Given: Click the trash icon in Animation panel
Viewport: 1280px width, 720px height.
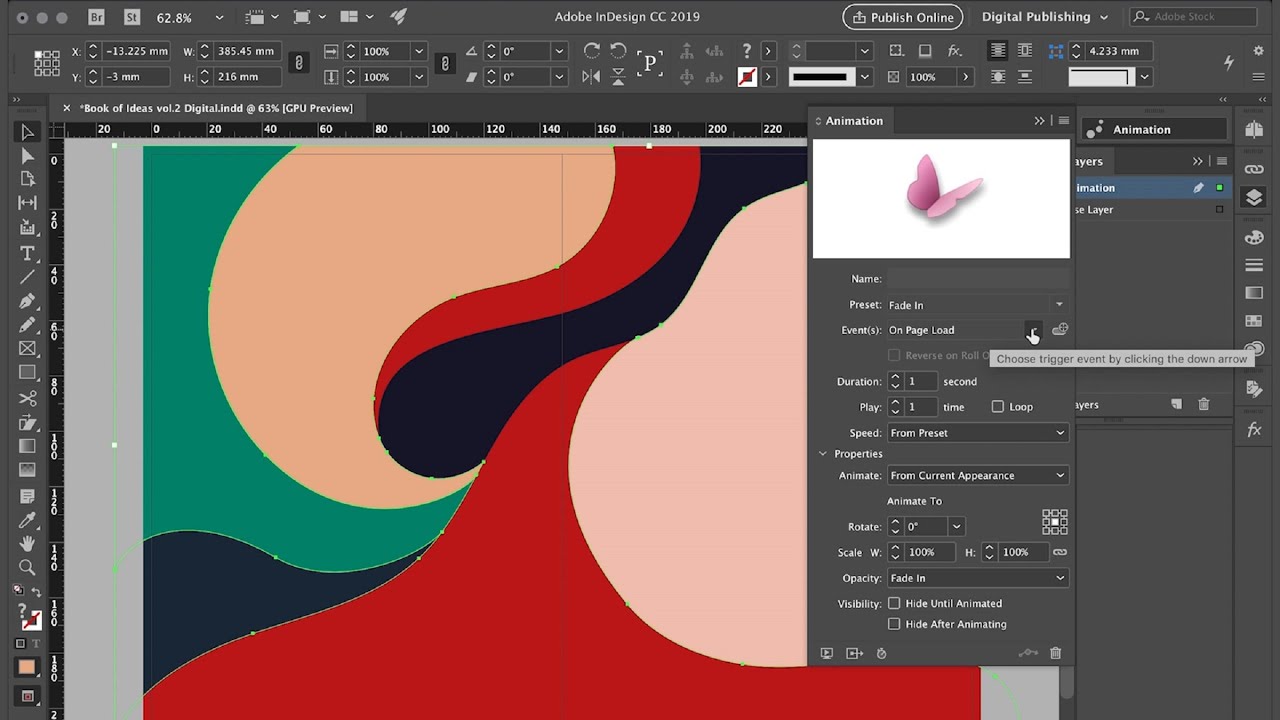Looking at the screenshot, I should point(1055,653).
